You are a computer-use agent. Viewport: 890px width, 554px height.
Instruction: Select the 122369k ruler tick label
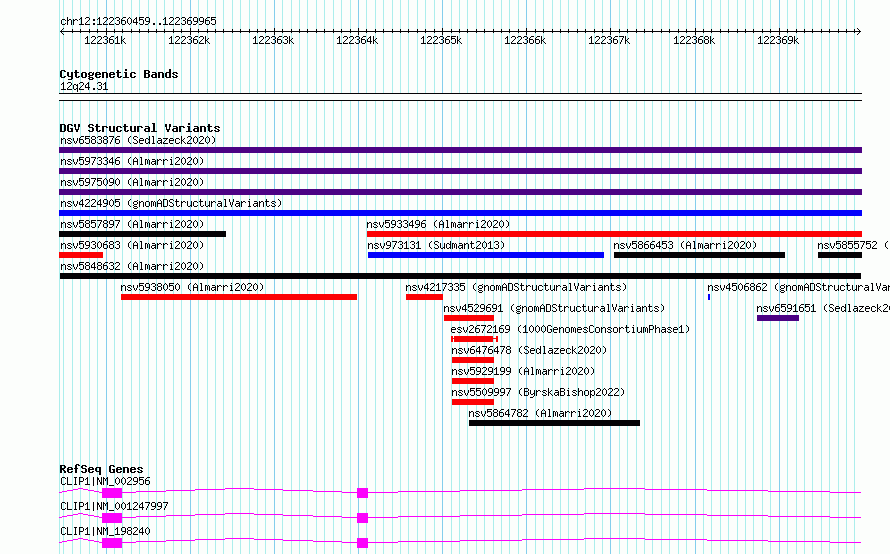(778, 40)
